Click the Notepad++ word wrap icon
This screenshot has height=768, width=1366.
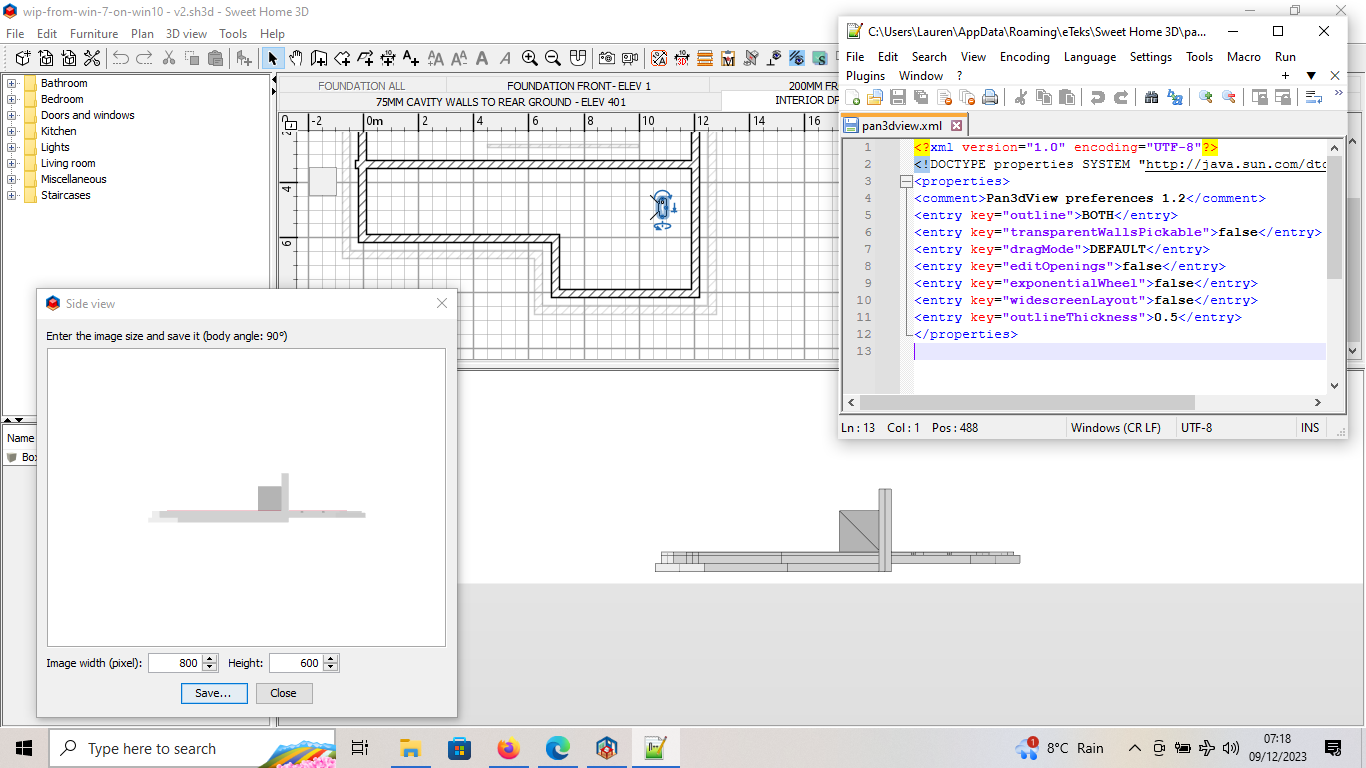pyautogui.click(x=1314, y=97)
